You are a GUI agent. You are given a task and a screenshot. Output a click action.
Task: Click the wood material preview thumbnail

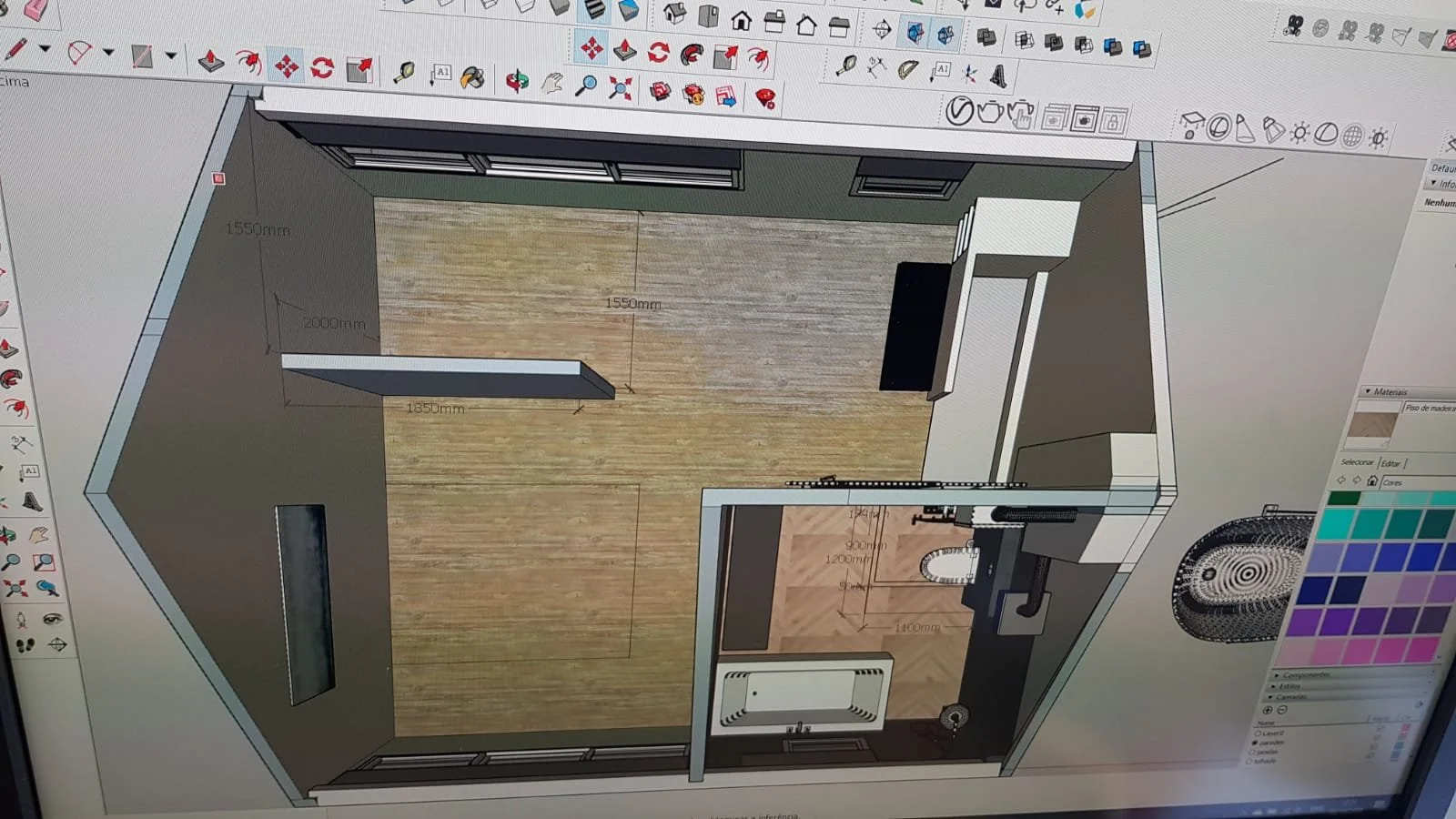[x=1373, y=424]
